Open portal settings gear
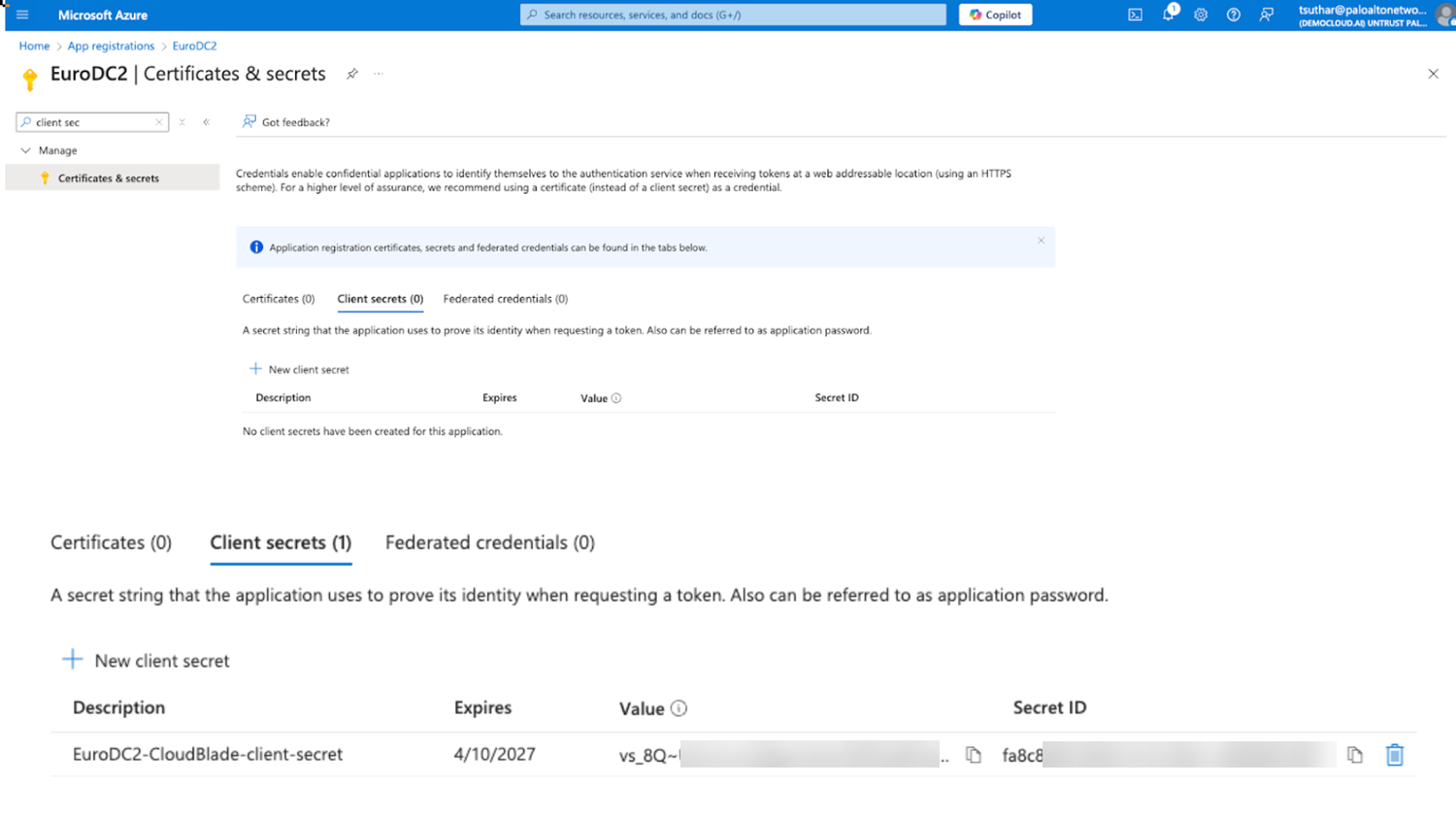This screenshot has width=1456, height=817. [x=1201, y=15]
